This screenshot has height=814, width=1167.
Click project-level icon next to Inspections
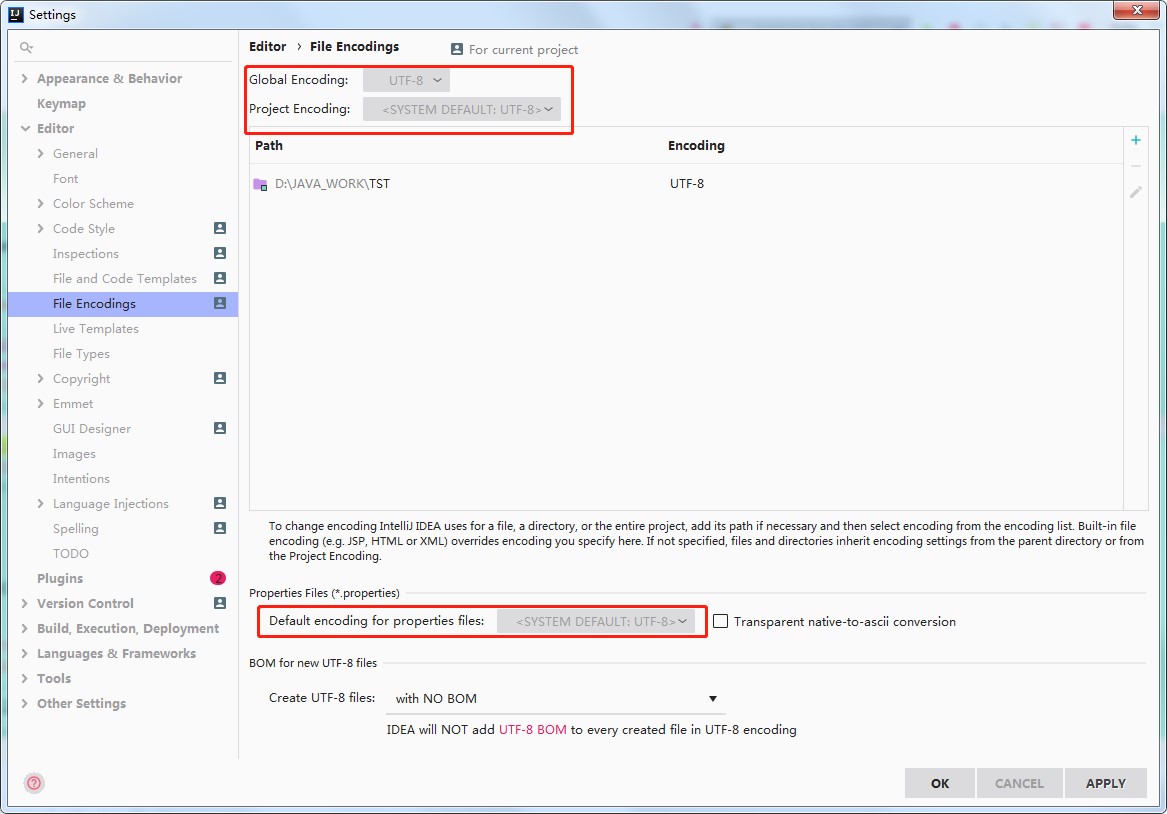tap(220, 253)
